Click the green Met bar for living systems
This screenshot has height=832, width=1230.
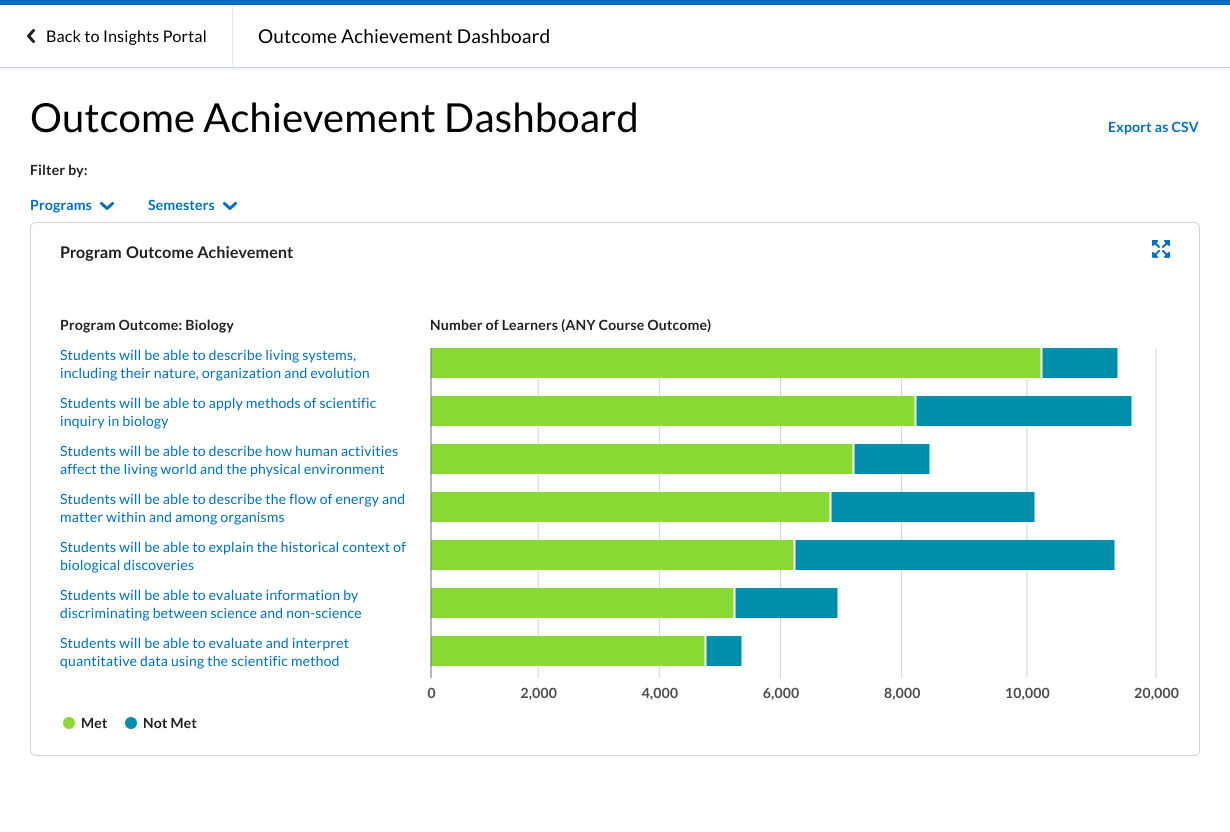[x=735, y=363]
